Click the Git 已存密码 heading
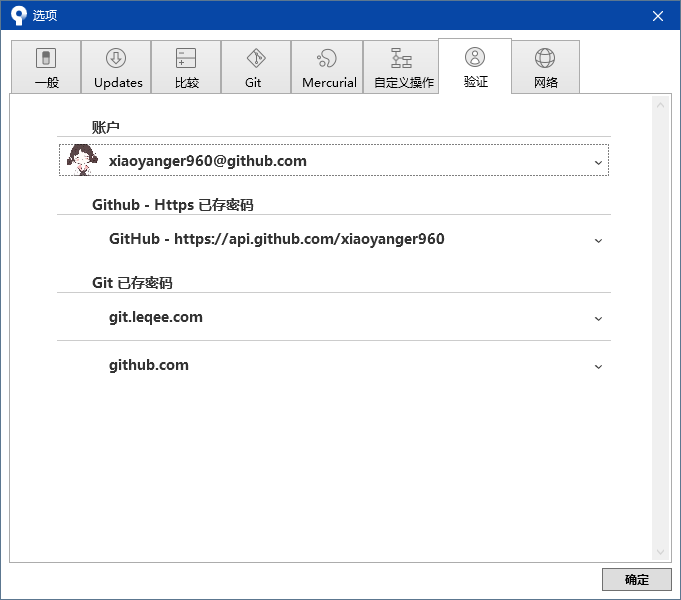Screen dimensions: 681x600 pos(132,283)
